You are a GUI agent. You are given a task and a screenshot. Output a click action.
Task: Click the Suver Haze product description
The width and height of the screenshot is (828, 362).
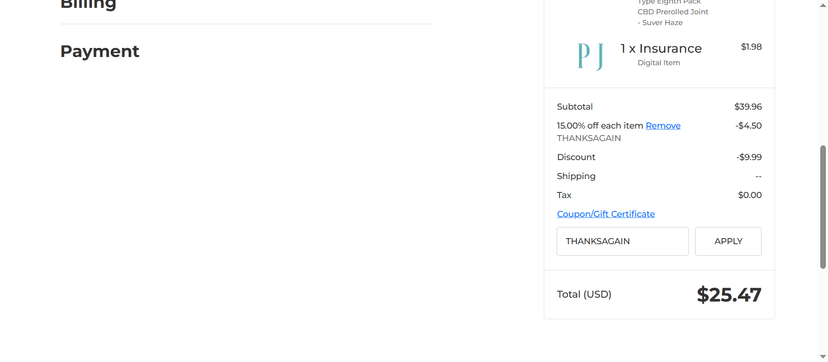pos(662,23)
